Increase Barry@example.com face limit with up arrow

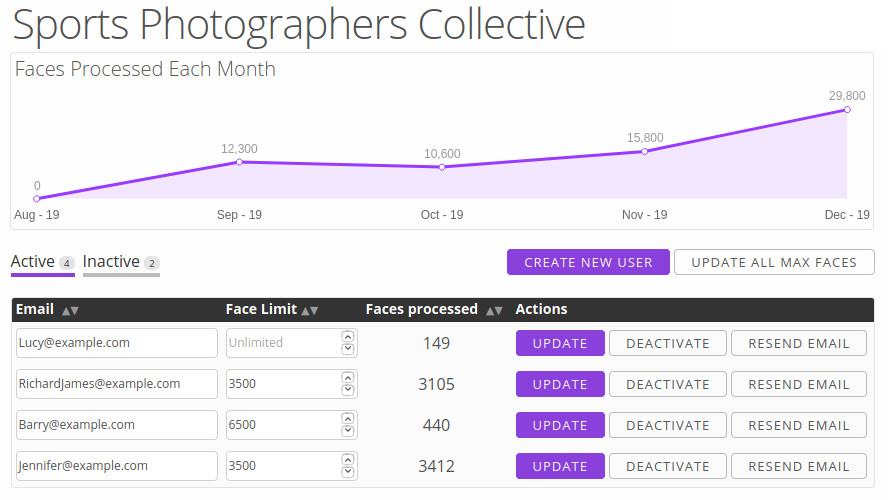(348, 419)
